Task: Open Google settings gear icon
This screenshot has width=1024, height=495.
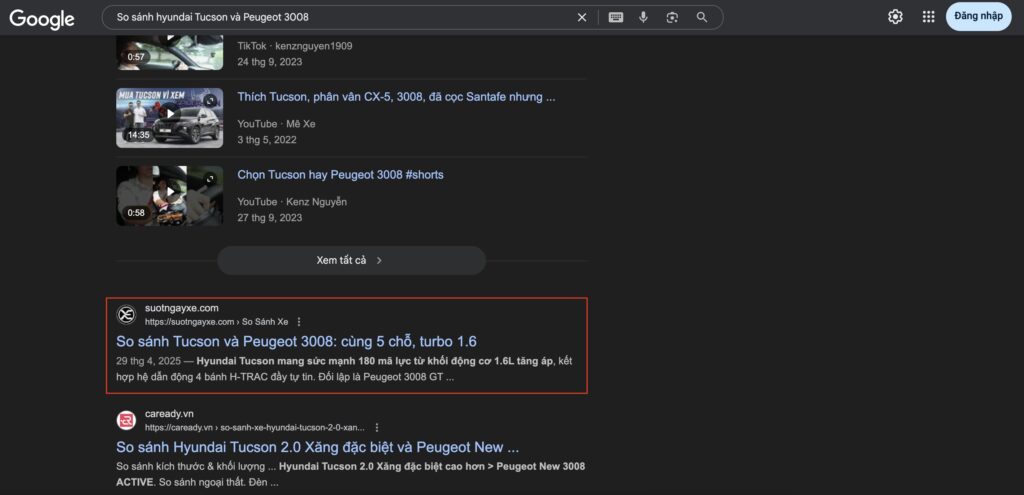Action: pos(895,17)
